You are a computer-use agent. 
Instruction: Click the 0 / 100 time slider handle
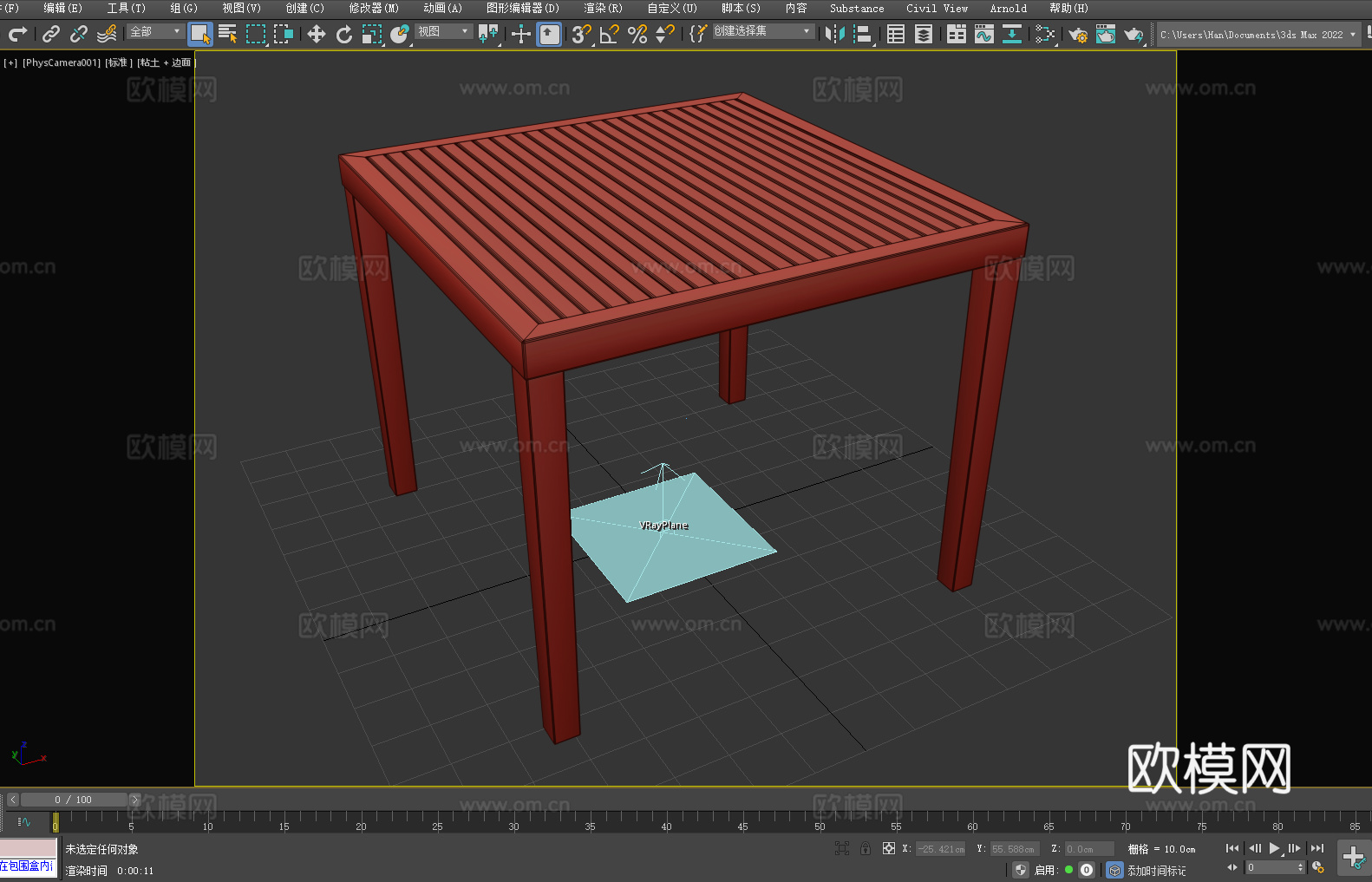pos(74,800)
